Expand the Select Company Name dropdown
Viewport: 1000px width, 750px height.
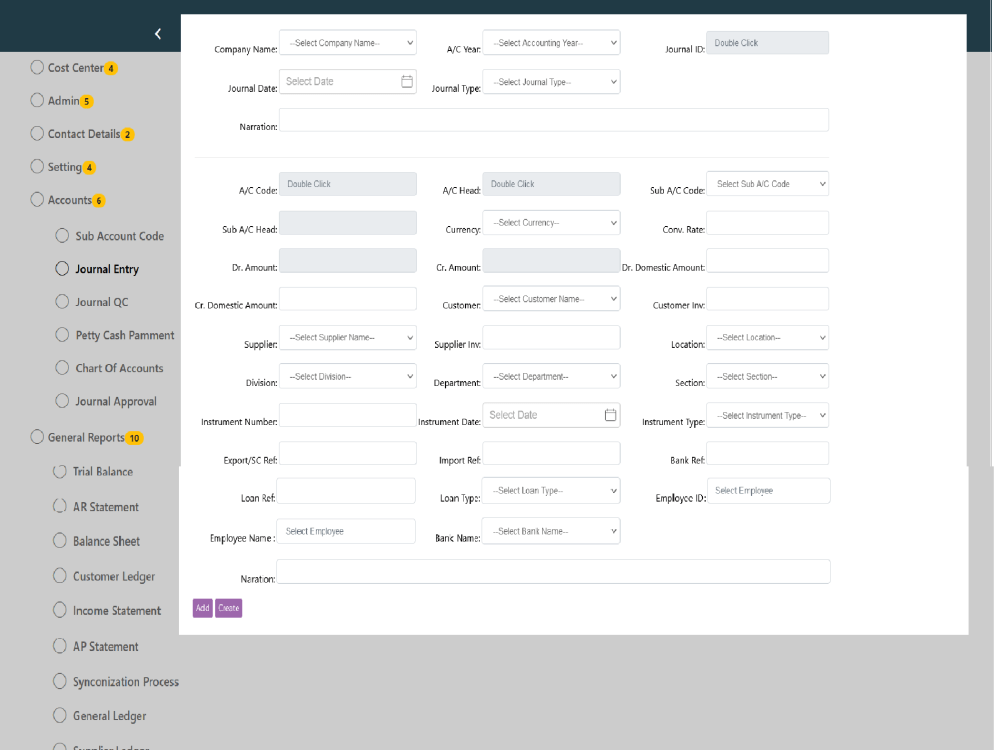pos(348,43)
